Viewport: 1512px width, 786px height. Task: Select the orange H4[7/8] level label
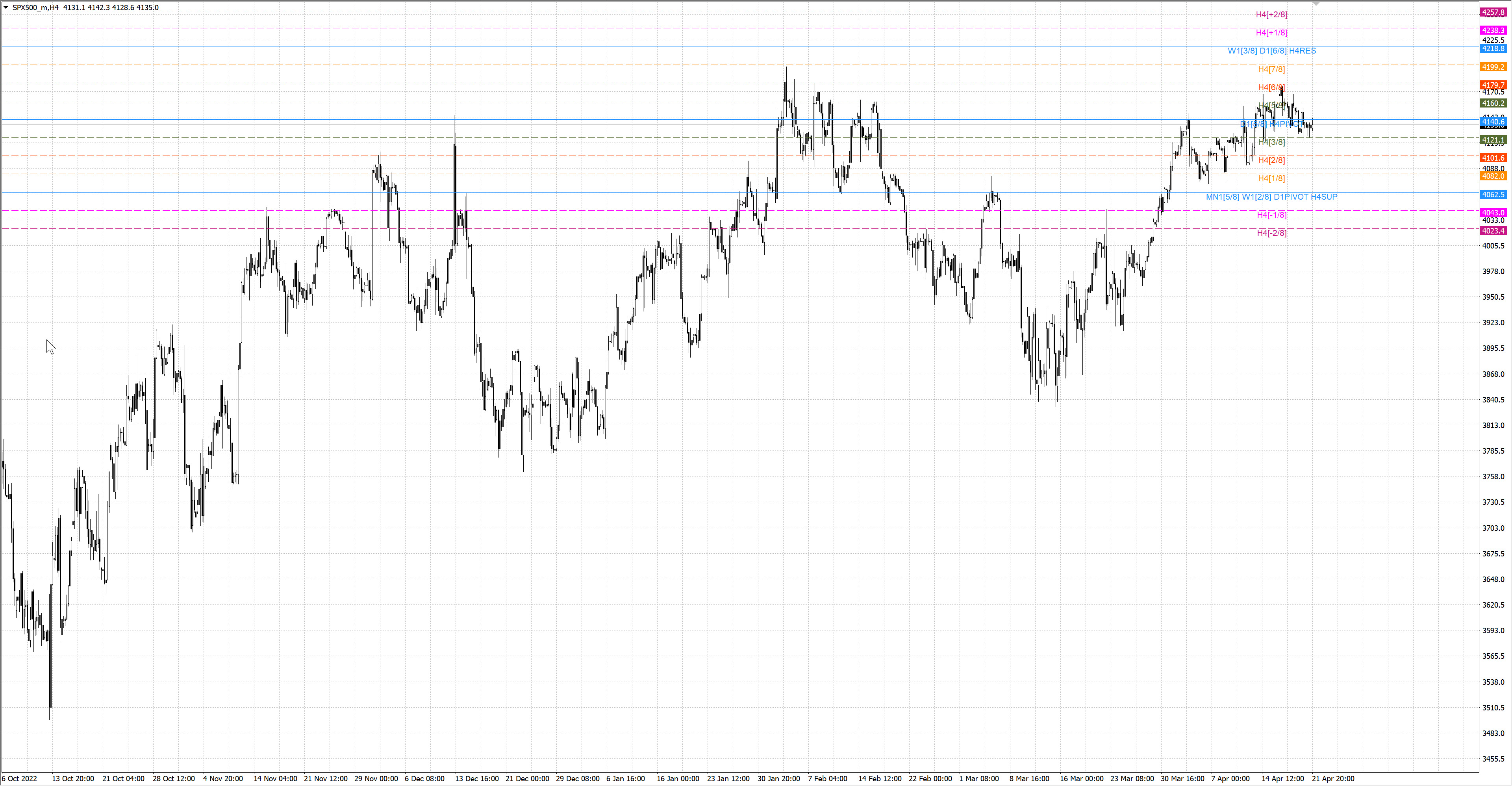coord(1271,69)
